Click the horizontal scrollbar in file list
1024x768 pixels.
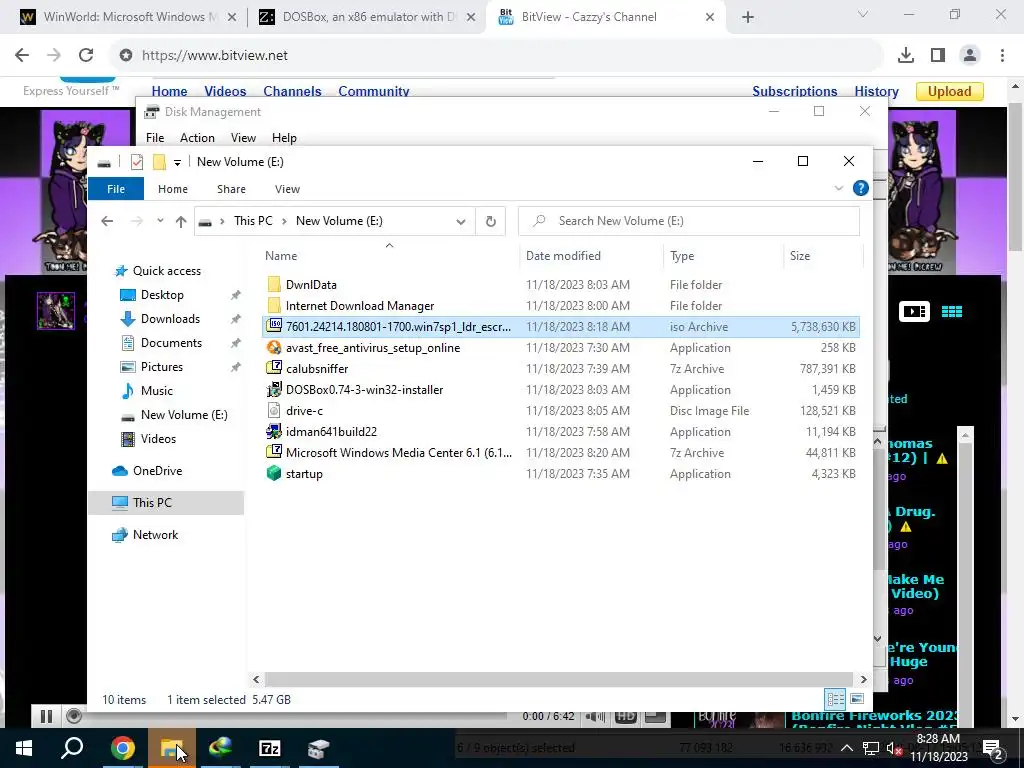click(558, 679)
